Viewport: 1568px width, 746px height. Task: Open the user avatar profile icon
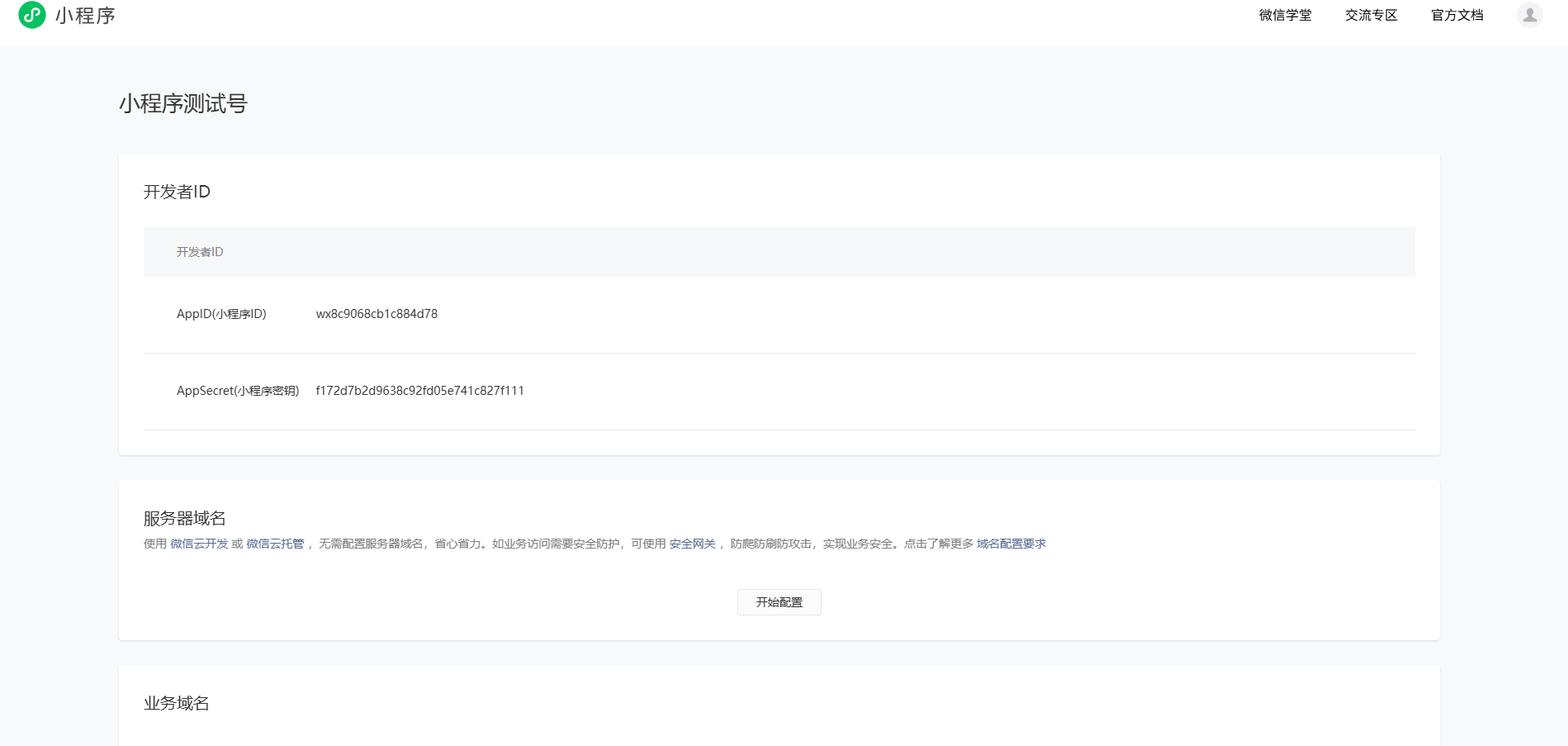tap(1529, 15)
